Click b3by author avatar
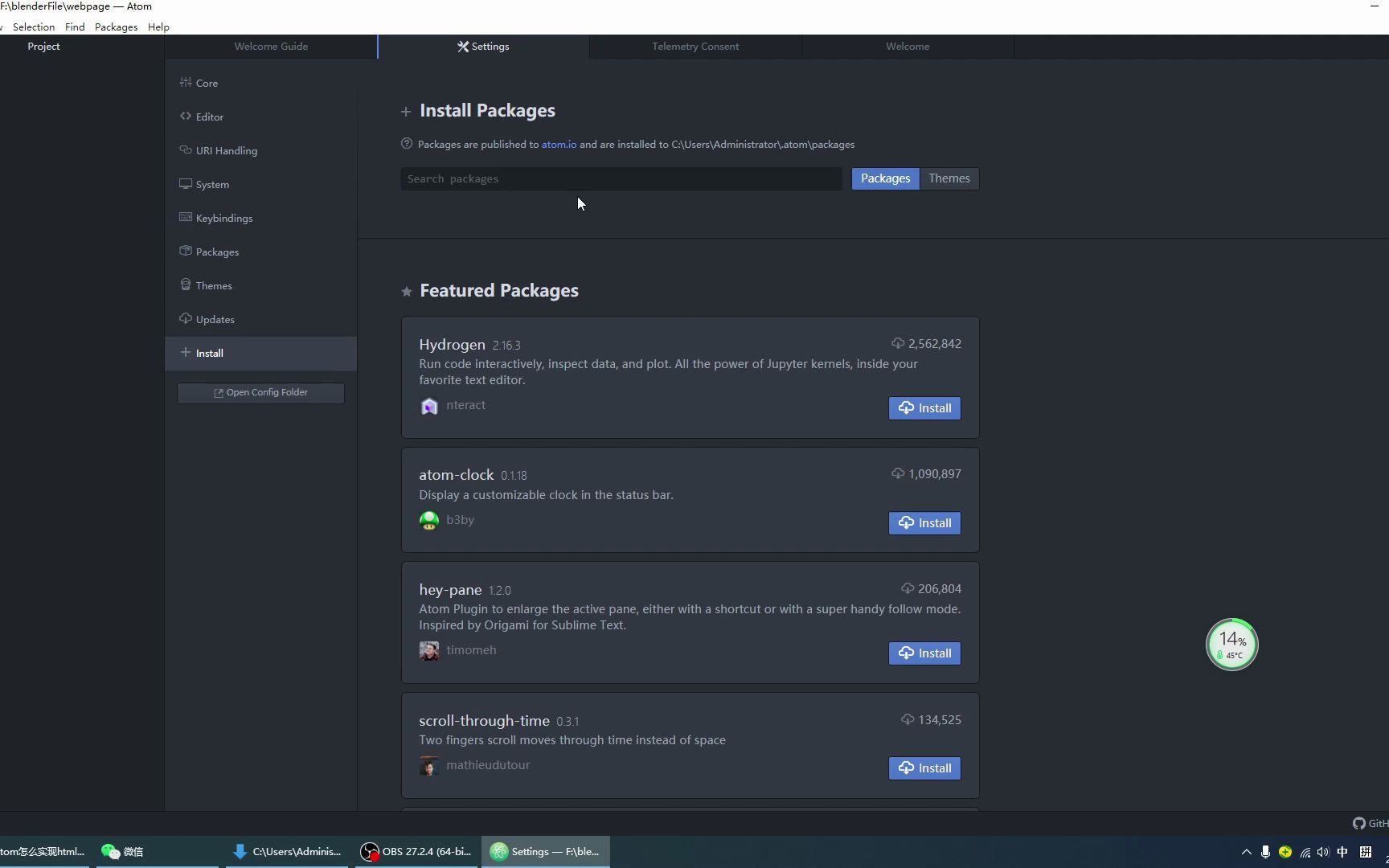Viewport: 1389px width, 868px height. [429, 521]
